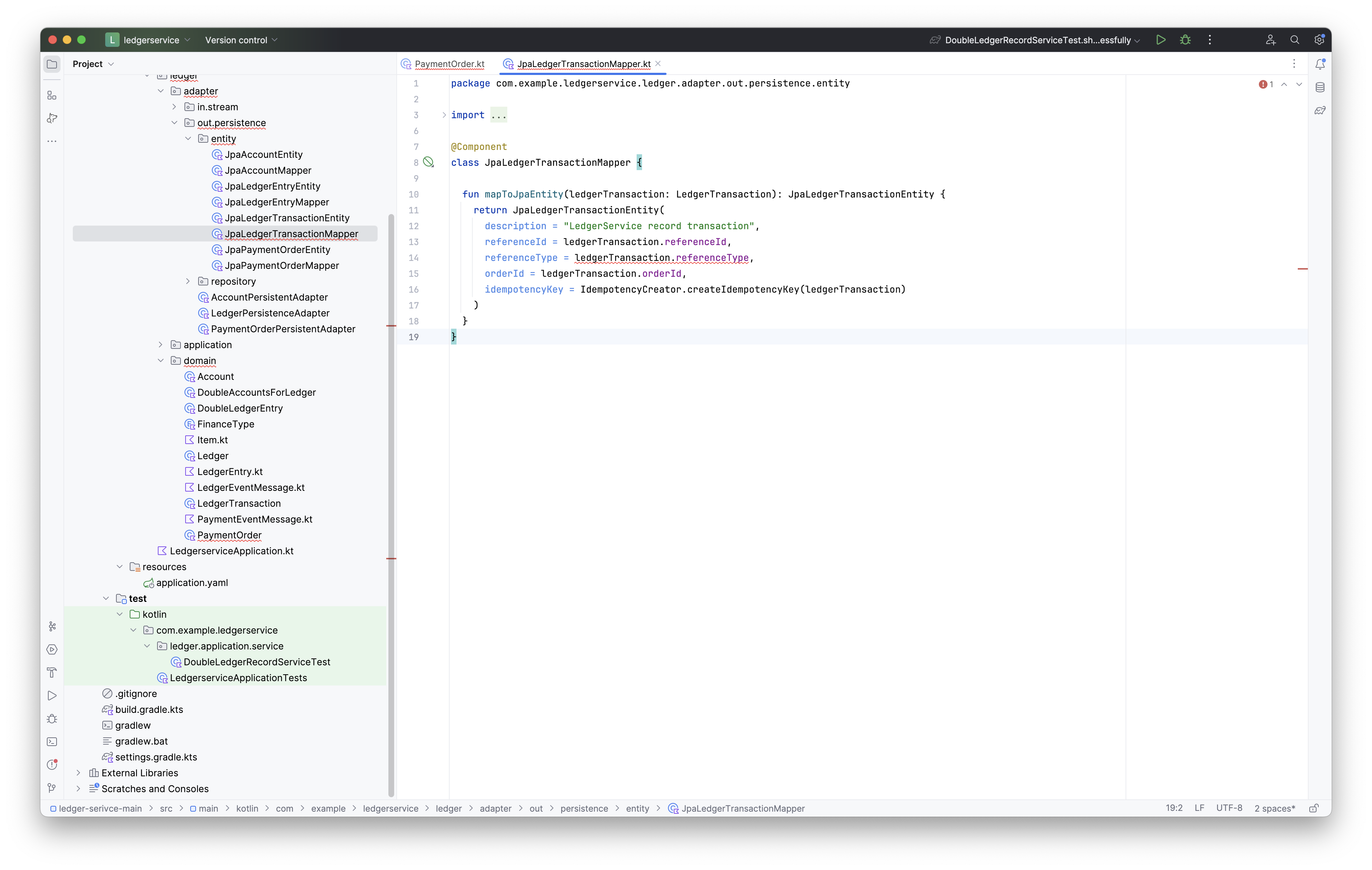Click the Run button in the toolbar
The image size is (1372, 870).
(1160, 40)
